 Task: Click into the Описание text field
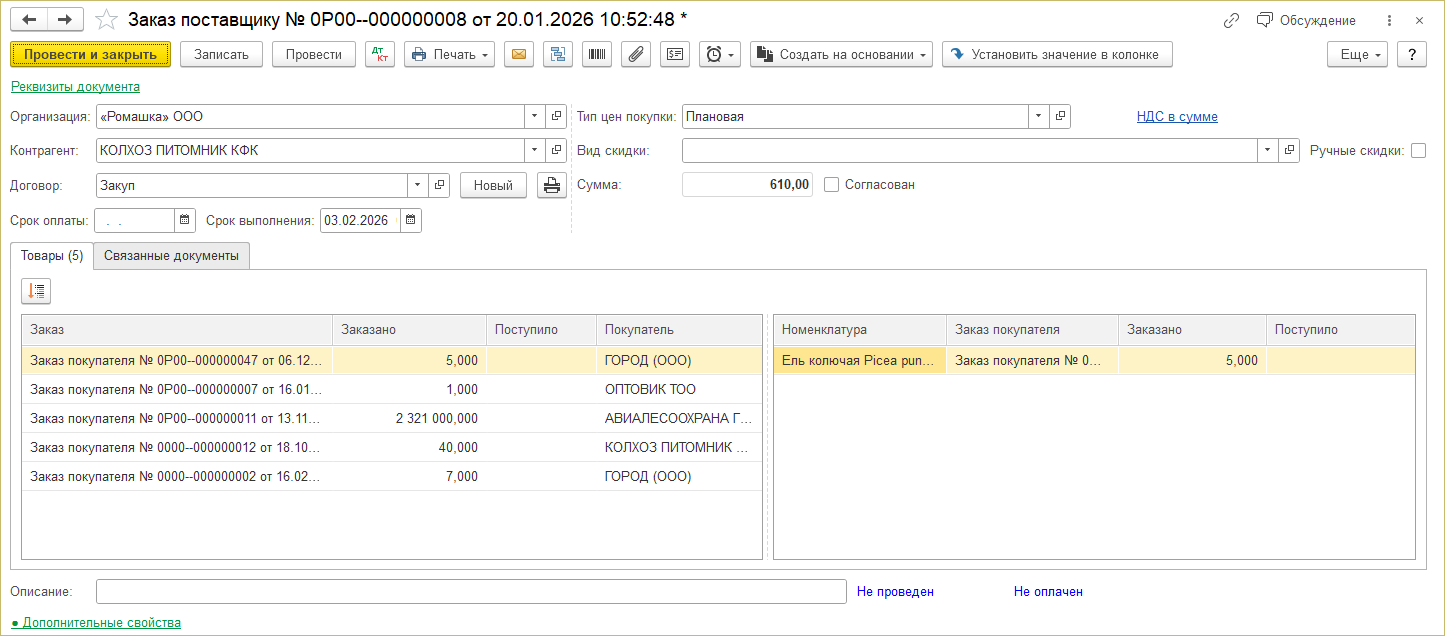471,592
